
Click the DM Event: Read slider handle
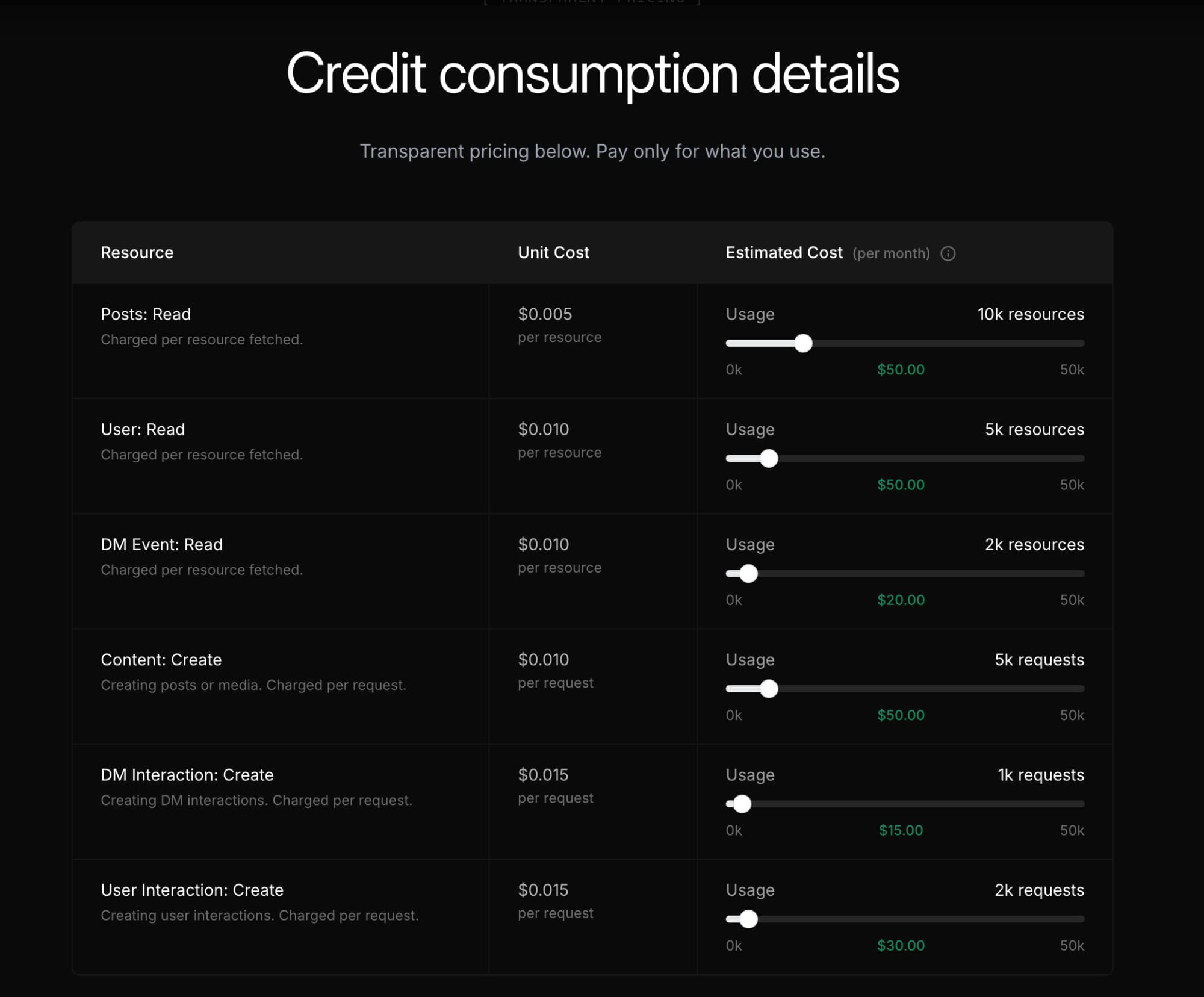tap(748, 573)
